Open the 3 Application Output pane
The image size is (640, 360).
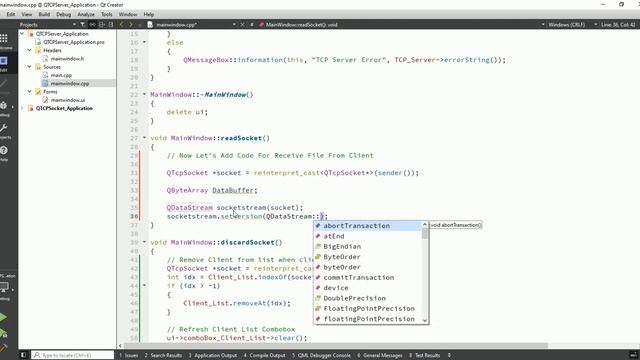[x=213, y=355]
